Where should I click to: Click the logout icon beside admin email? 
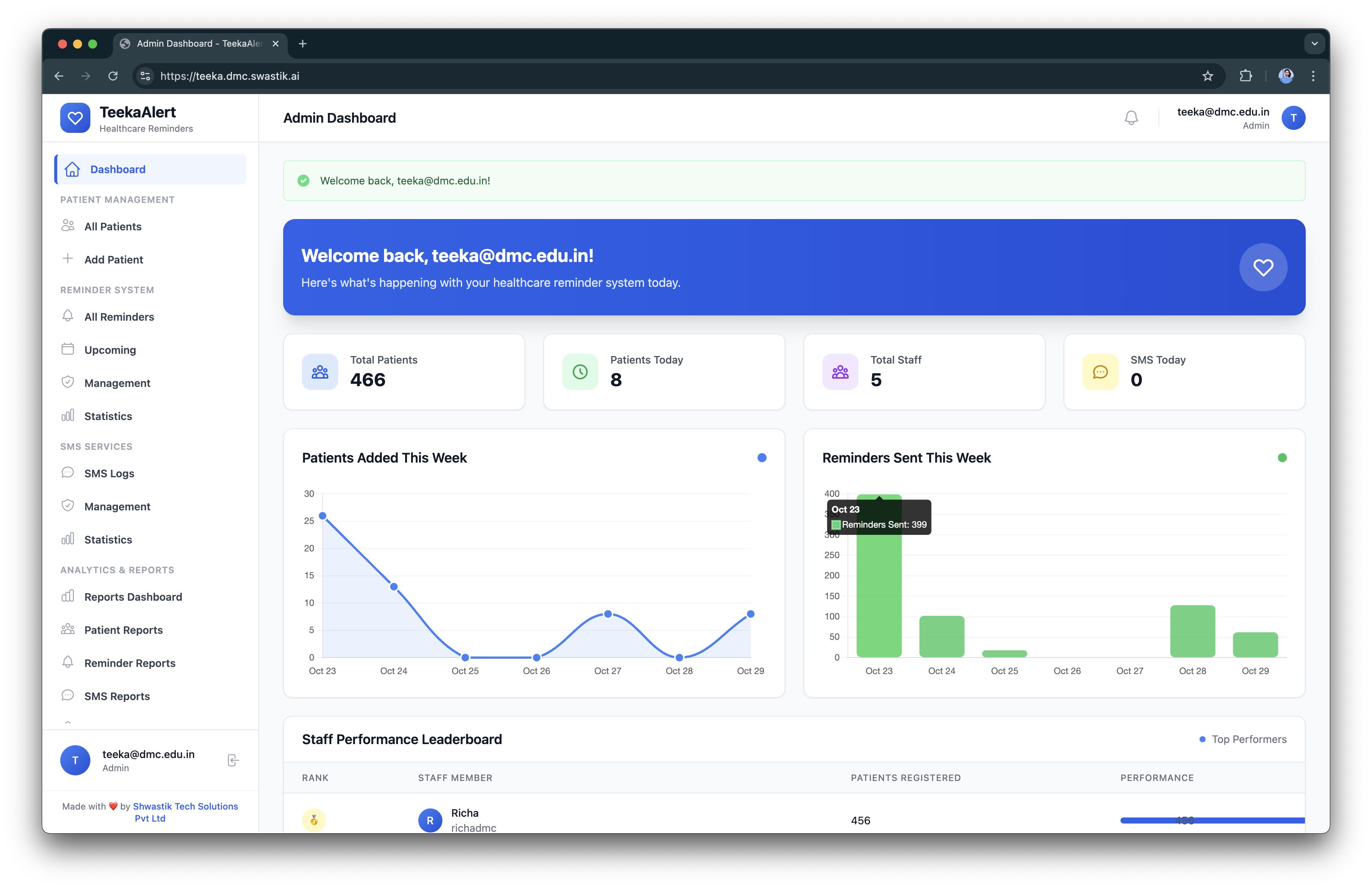[233, 760]
